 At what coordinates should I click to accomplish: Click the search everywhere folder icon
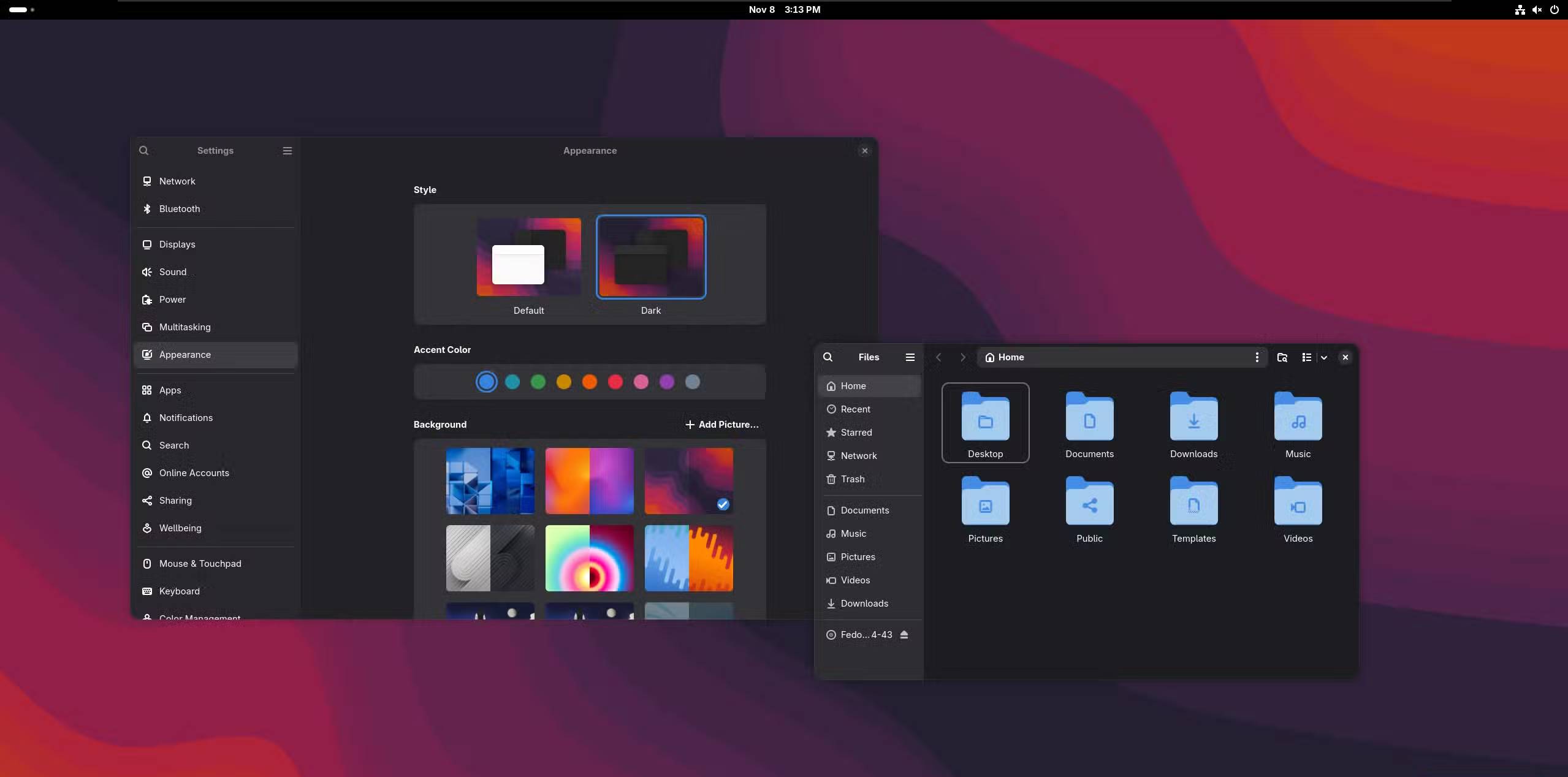click(1282, 357)
